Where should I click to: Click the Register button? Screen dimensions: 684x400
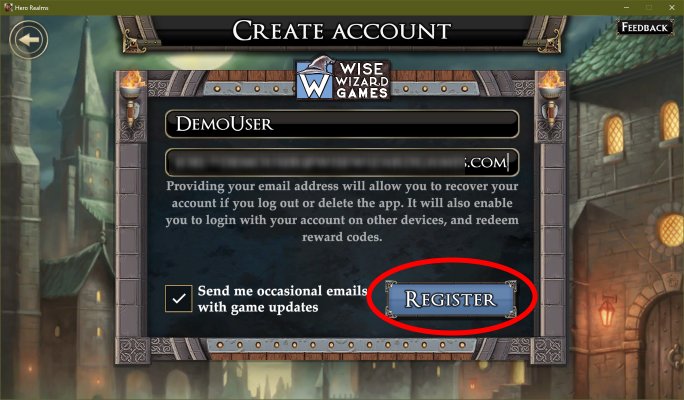[451, 299]
